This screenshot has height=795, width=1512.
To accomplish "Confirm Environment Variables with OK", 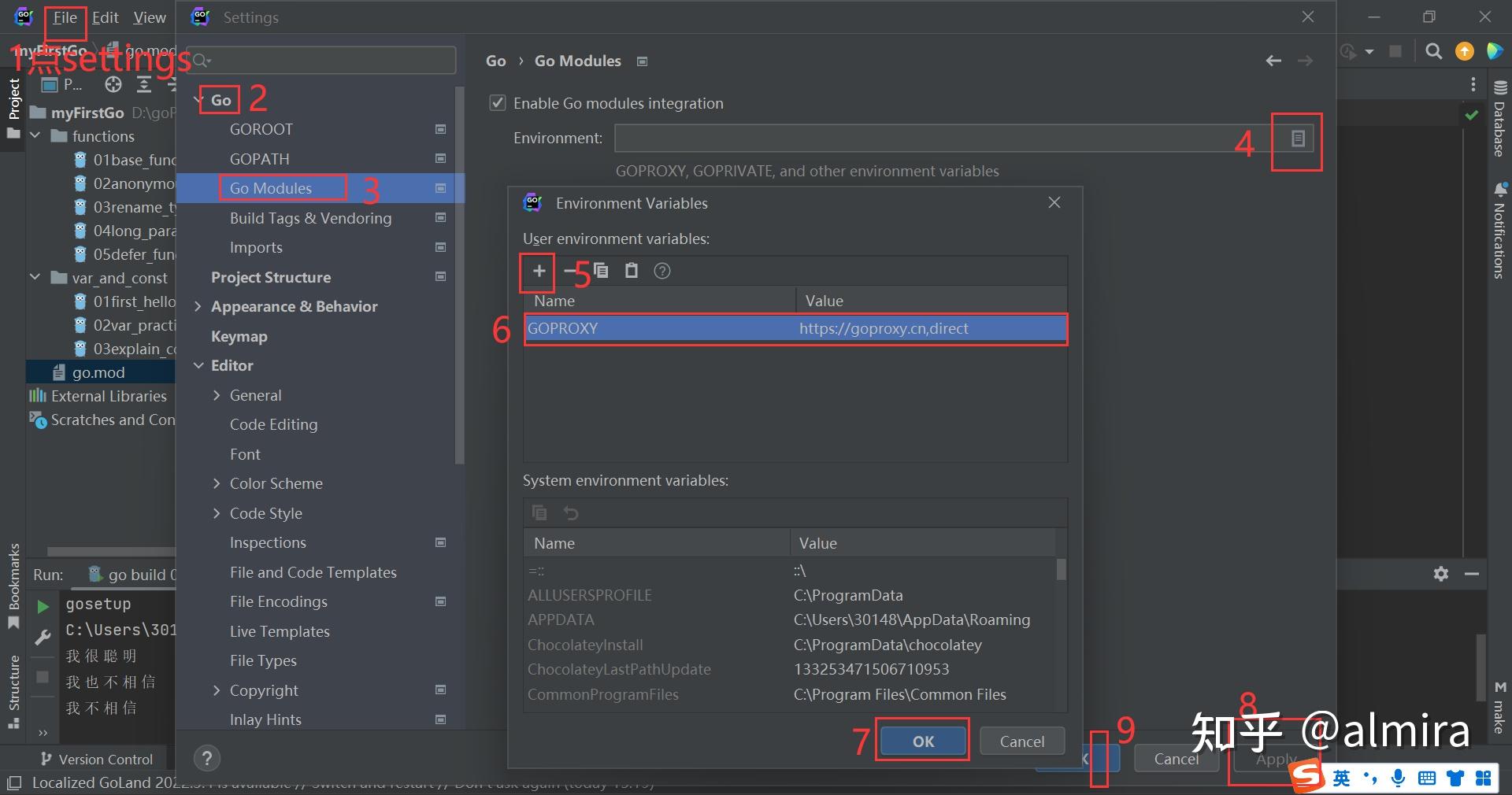I will (x=923, y=741).
